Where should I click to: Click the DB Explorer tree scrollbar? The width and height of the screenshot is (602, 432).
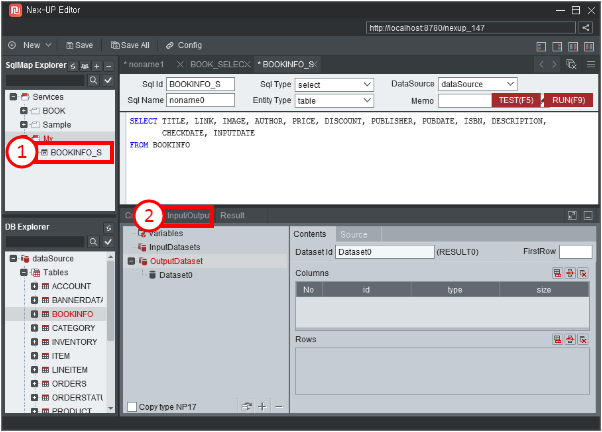pos(111,300)
